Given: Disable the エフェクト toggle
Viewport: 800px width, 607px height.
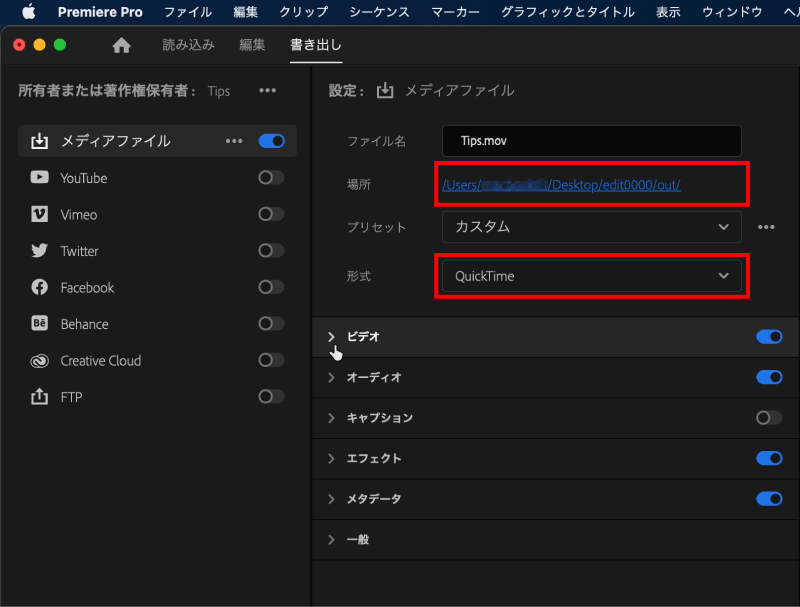Looking at the screenshot, I should 769,458.
